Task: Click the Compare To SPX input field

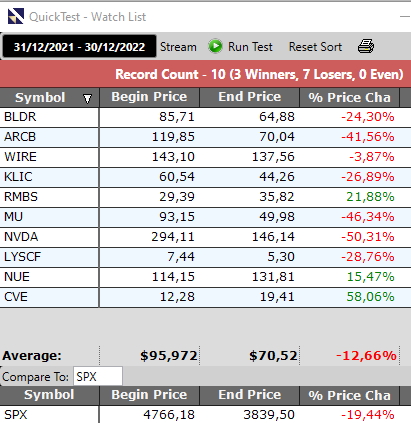Action: 98,377
